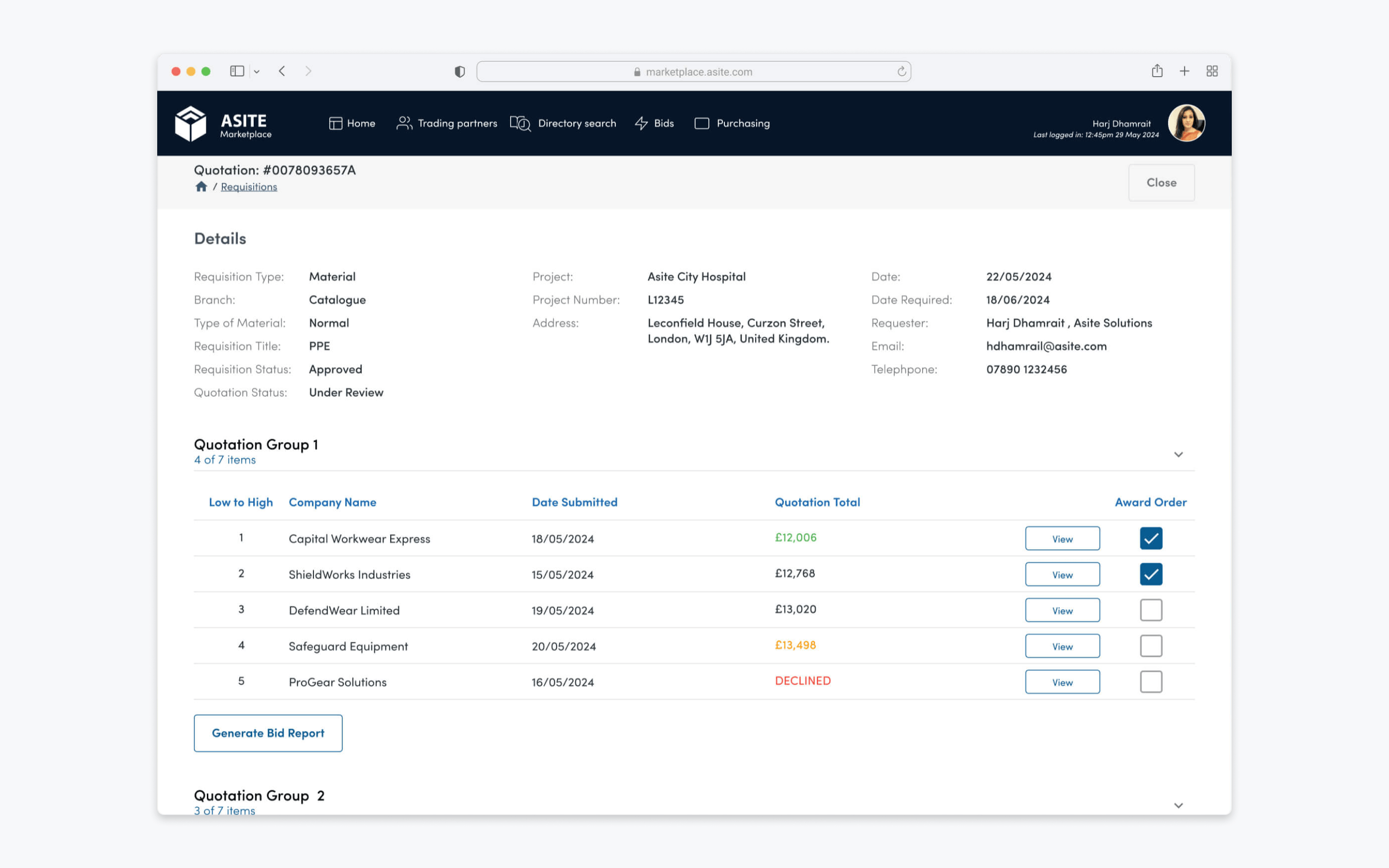Sort by Quotation Total column header
The height and width of the screenshot is (868, 1389).
tap(817, 502)
